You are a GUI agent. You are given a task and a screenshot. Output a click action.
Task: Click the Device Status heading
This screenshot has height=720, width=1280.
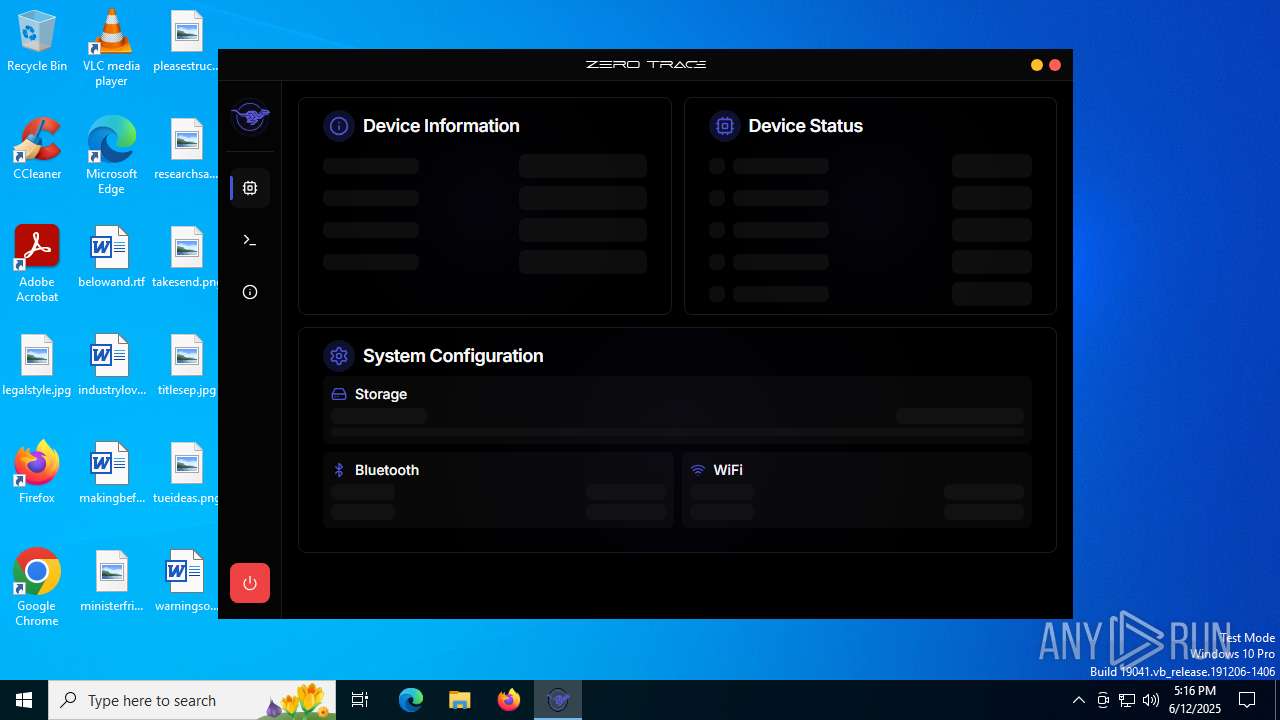(805, 126)
